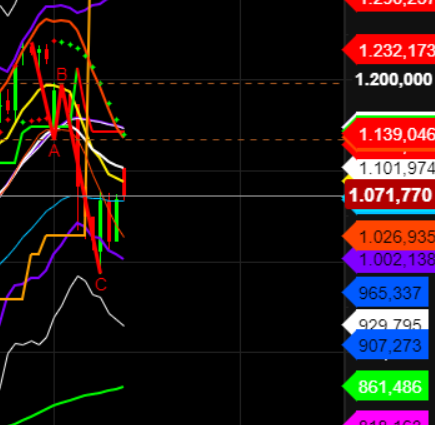Click wave label C on chart
The image size is (435, 425).
(x=101, y=285)
